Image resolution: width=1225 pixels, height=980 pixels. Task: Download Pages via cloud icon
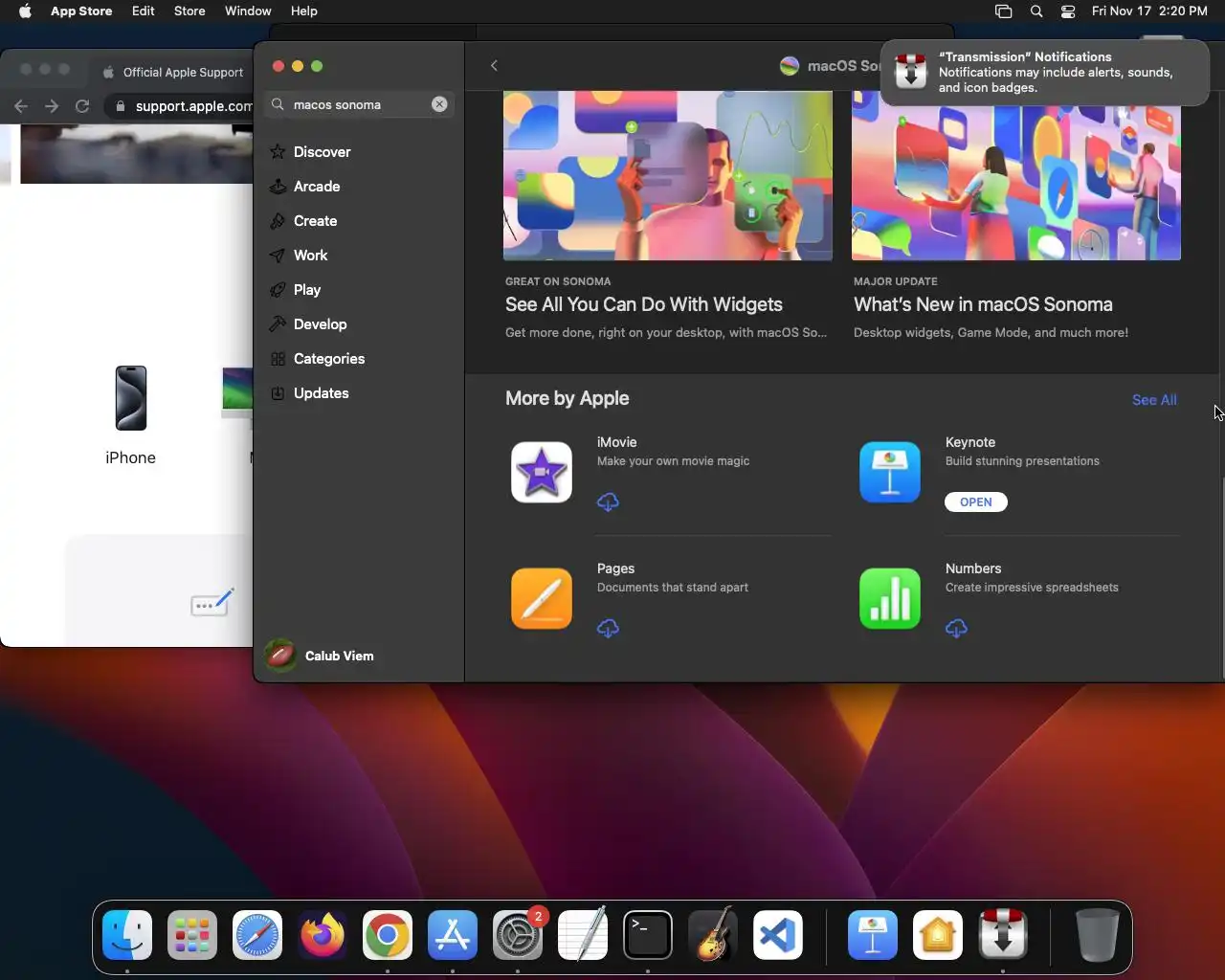pos(608,628)
